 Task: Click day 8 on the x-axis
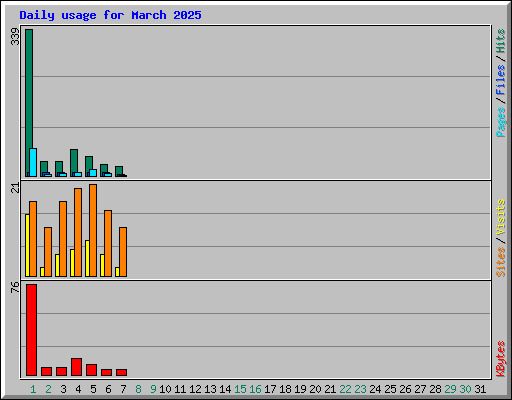pyautogui.click(x=138, y=389)
